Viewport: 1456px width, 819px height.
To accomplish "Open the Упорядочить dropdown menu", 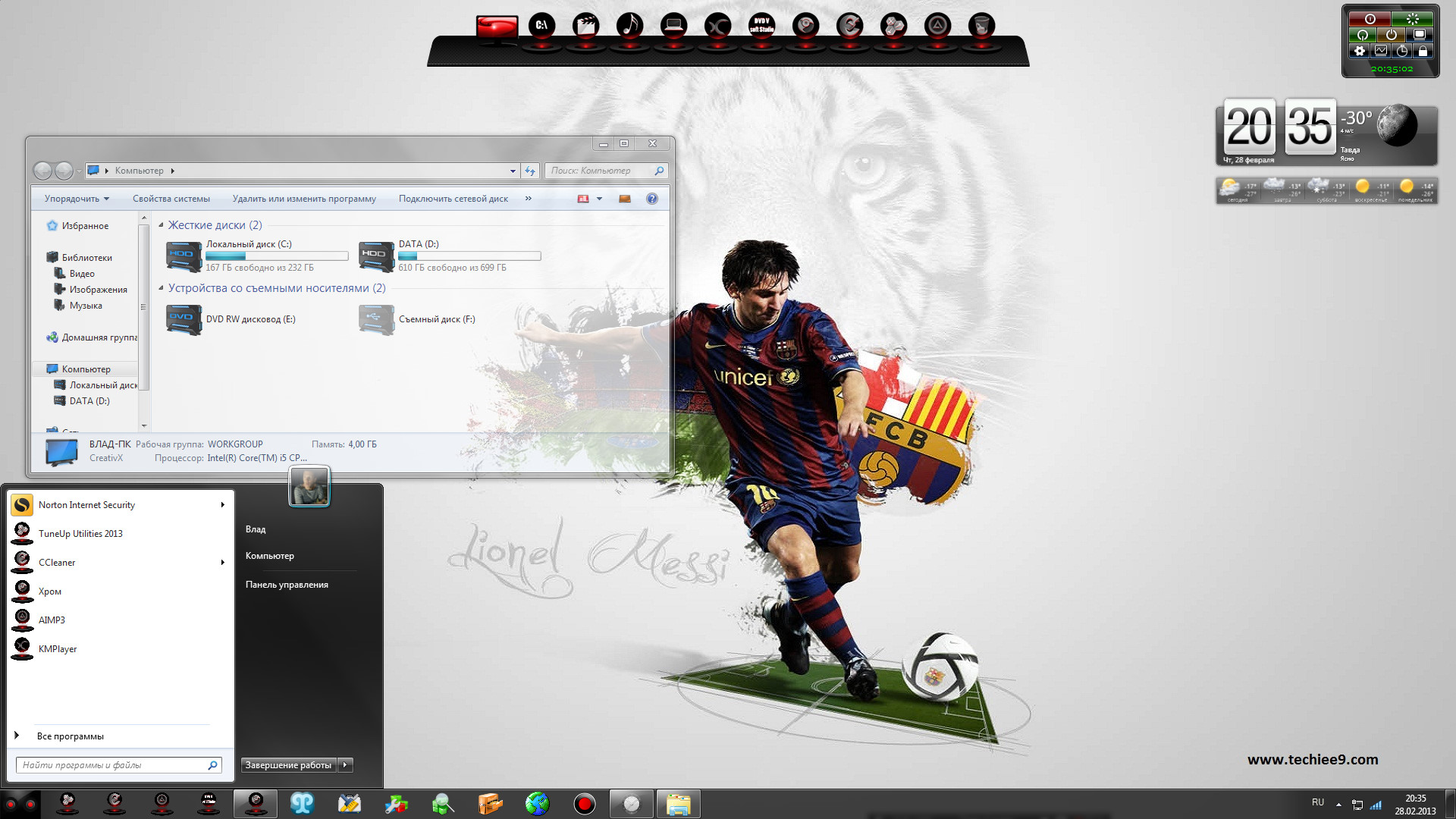I will click(x=77, y=199).
